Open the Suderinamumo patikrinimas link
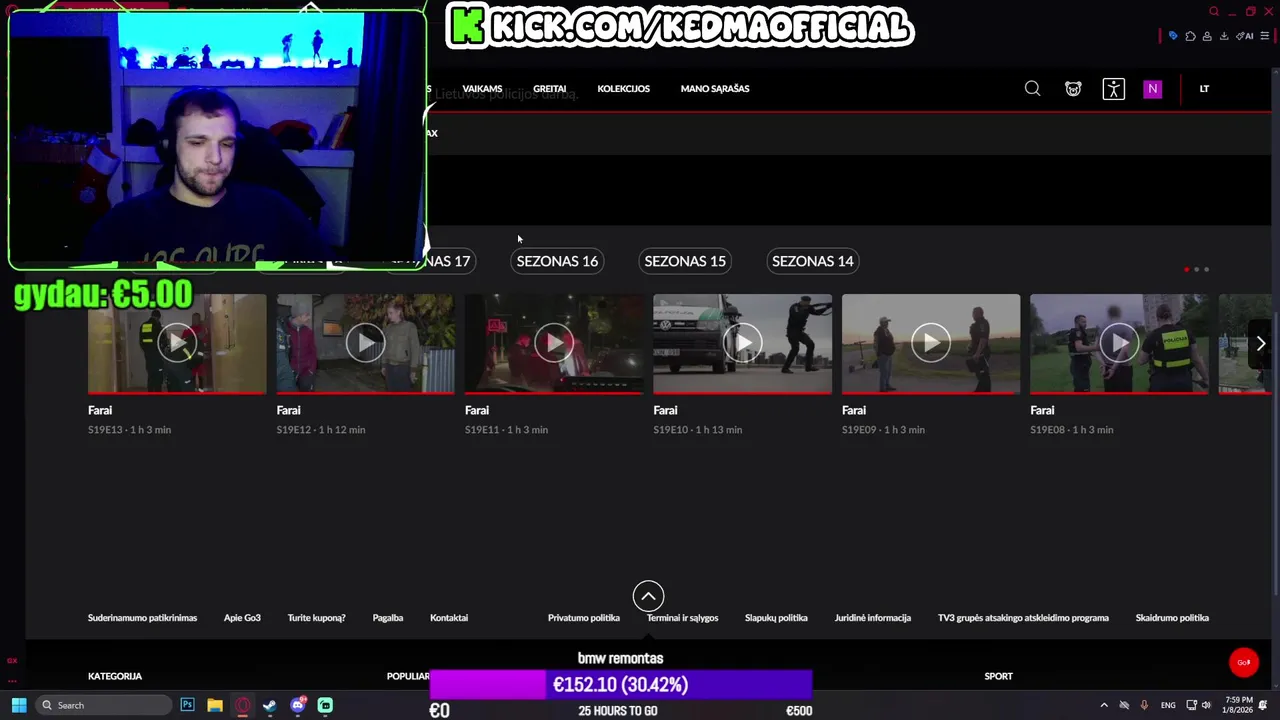 (142, 618)
